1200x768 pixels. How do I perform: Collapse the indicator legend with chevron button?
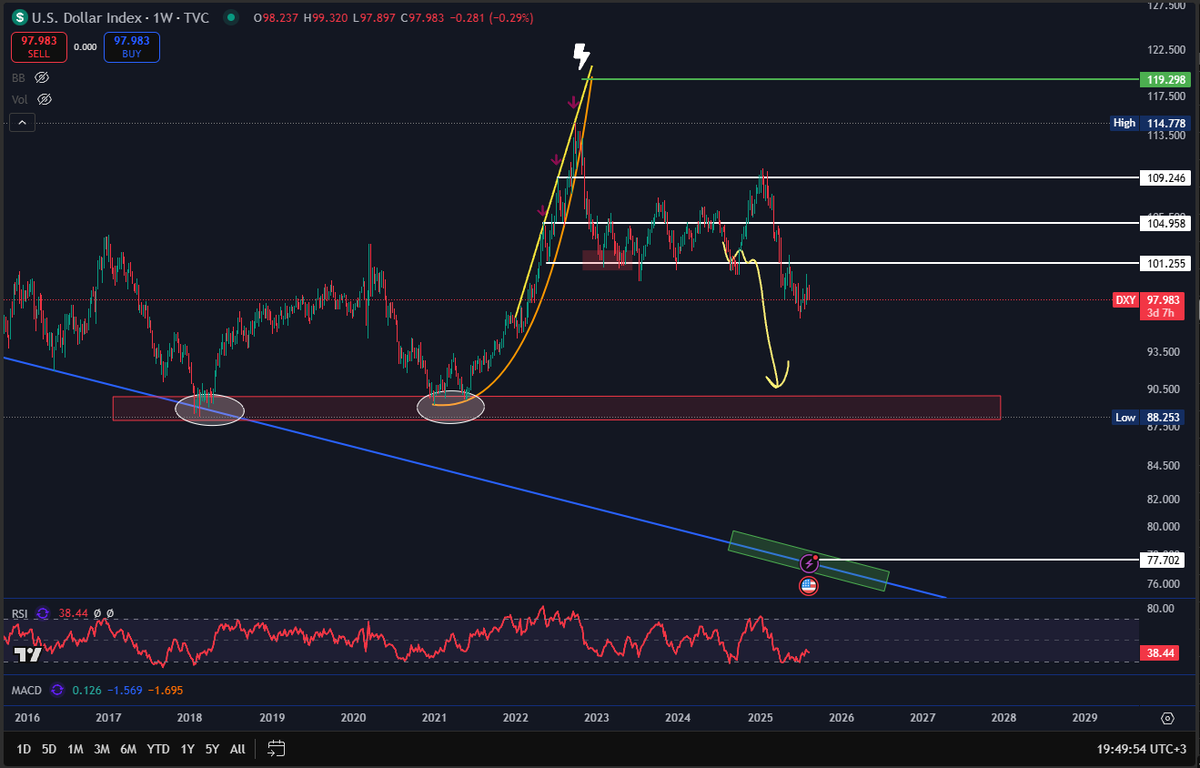(23, 123)
